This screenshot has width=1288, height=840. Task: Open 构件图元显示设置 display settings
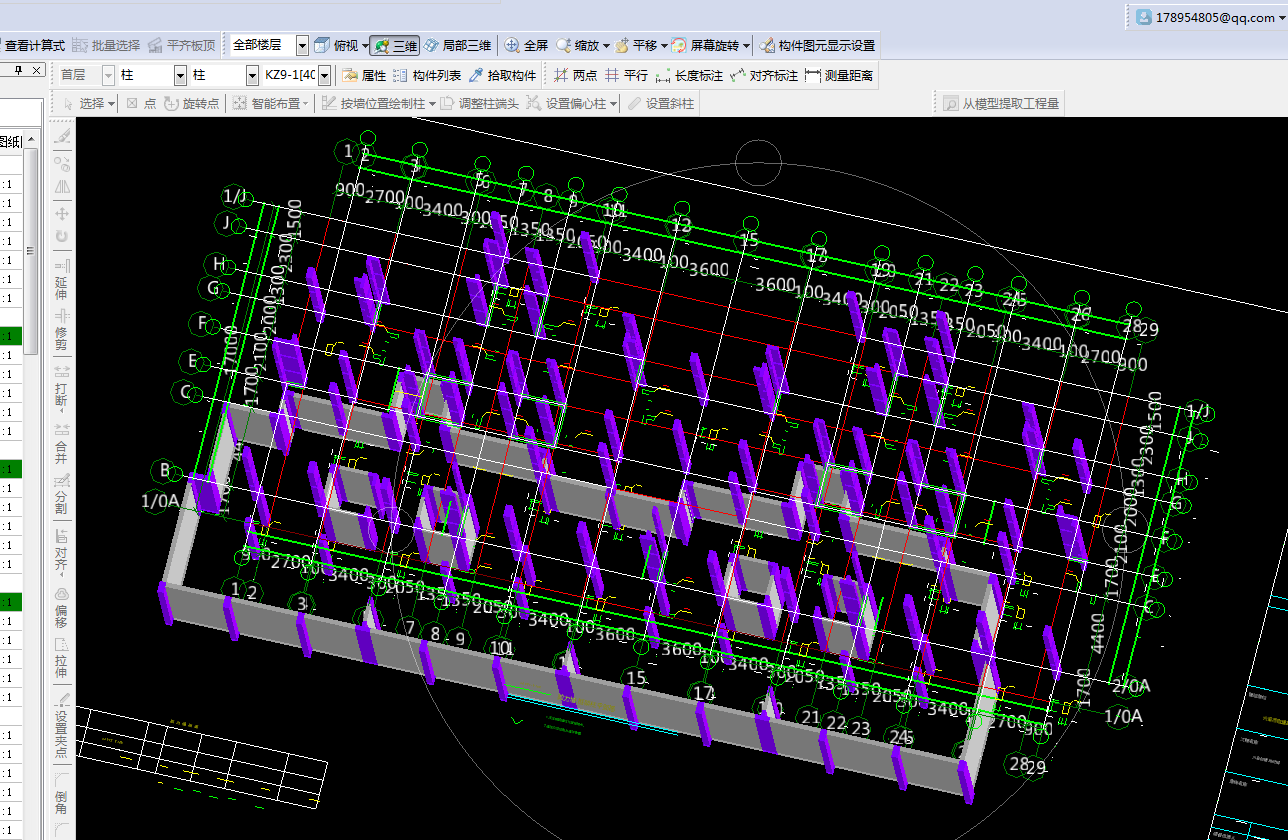[x=817, y=45]
